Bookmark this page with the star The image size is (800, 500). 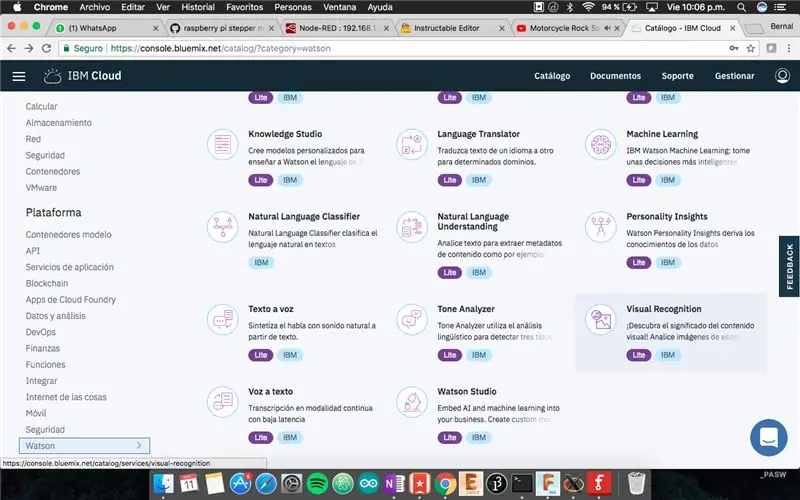click(751, 48)
